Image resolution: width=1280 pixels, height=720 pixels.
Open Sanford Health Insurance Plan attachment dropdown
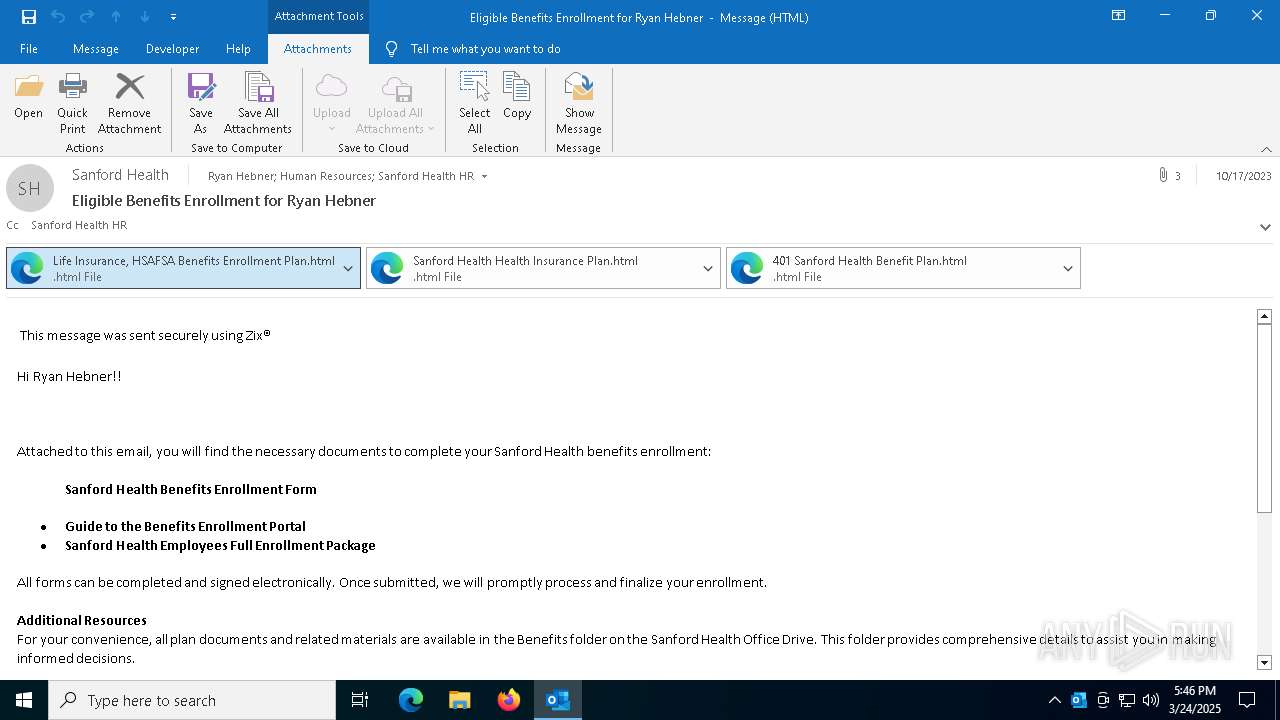(x=708, y=268)
